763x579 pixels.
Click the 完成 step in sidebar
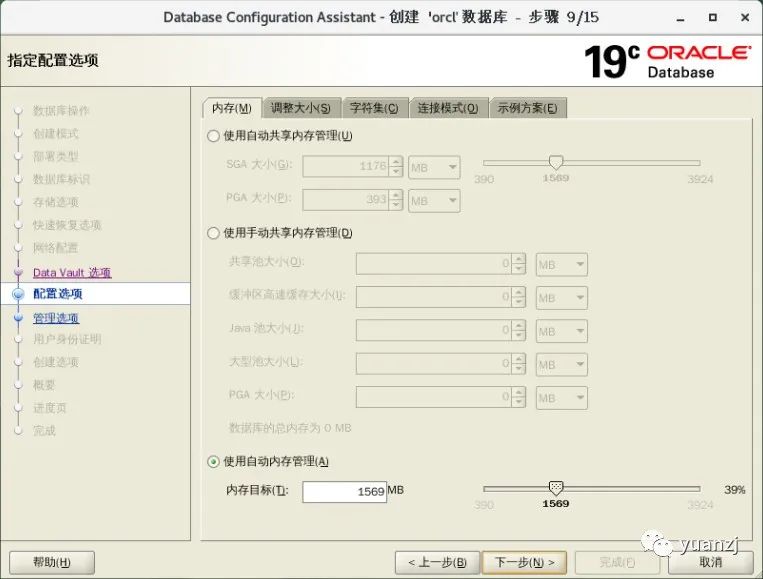click(x=44, y=431)
